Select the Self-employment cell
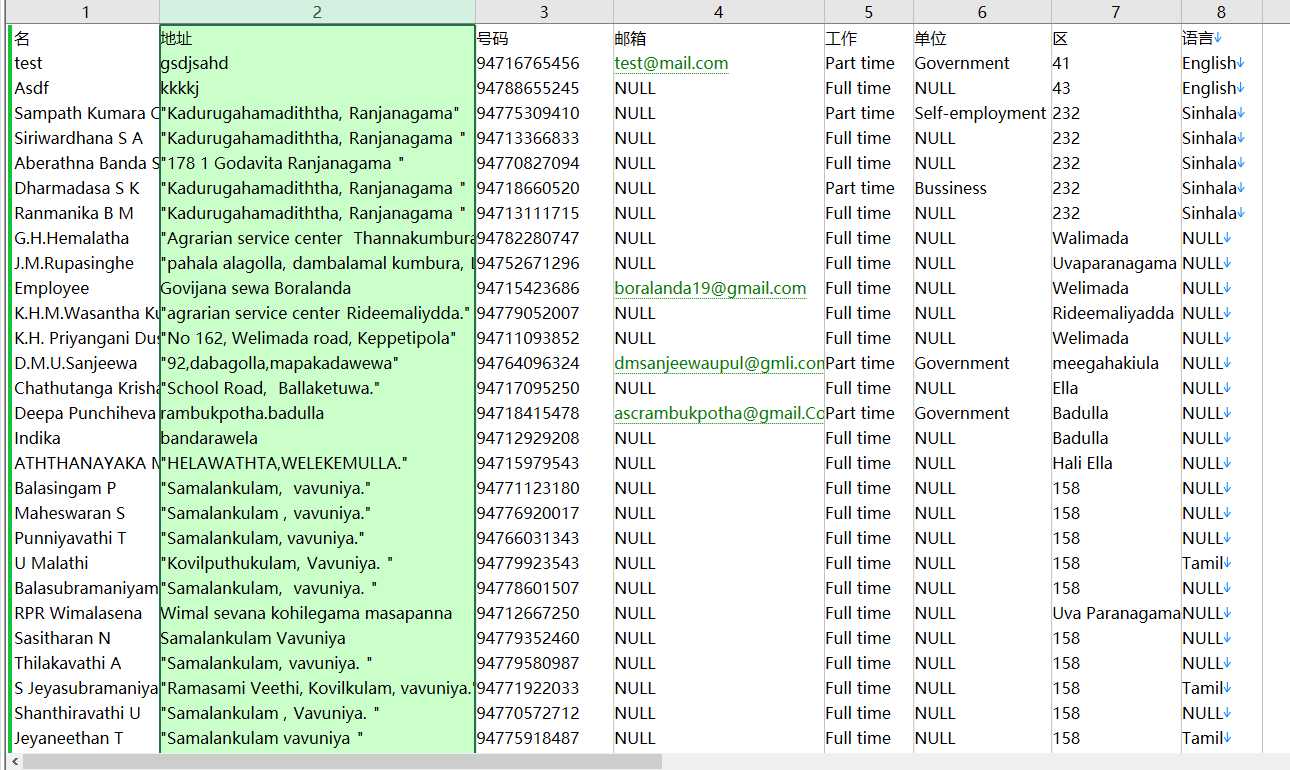This screenshot has height=770, width=1290. click(982, 113)
